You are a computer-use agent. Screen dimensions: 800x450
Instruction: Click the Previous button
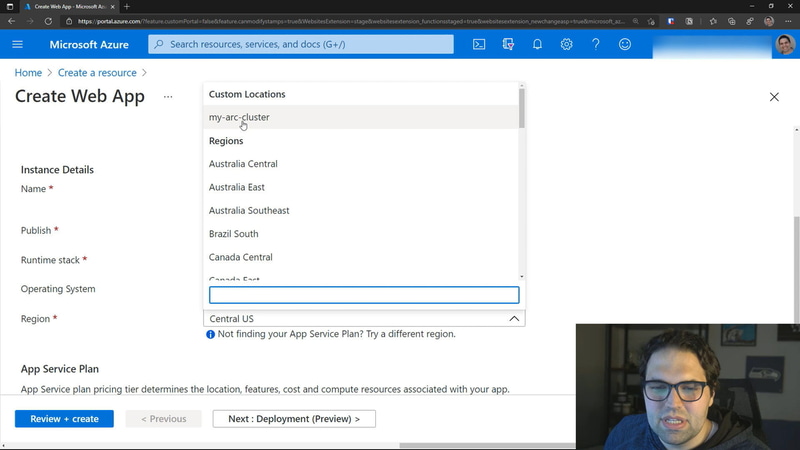pos(163,419)
